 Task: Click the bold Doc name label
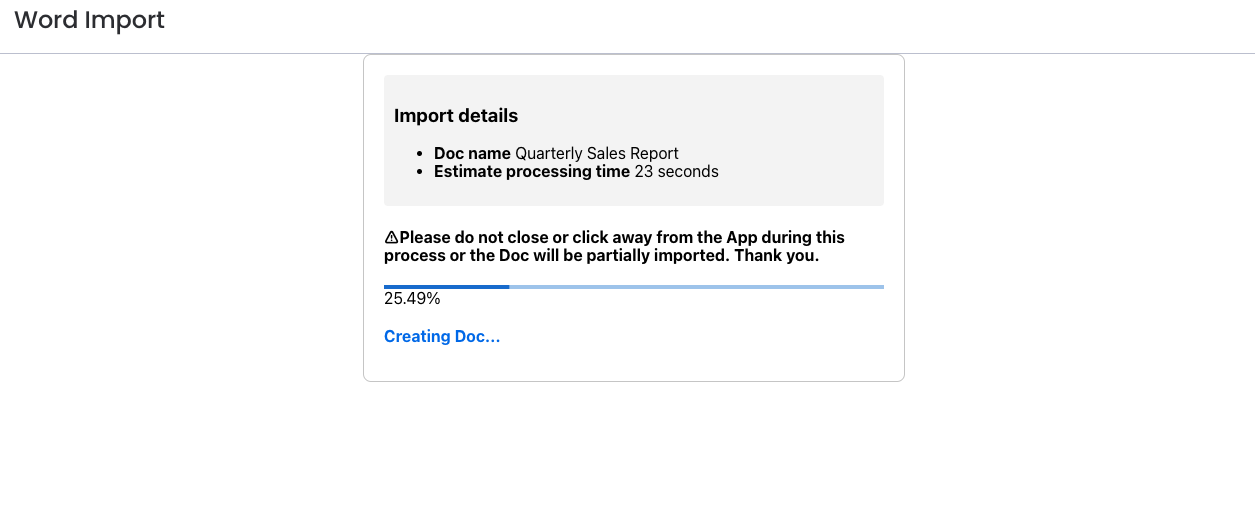pyautogui.click(x=472, y=154)
